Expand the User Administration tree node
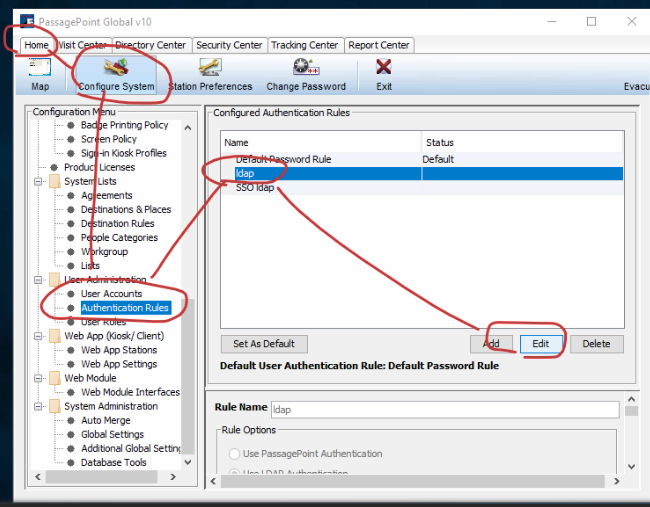The image size is (650, 507). coord(39,280)
